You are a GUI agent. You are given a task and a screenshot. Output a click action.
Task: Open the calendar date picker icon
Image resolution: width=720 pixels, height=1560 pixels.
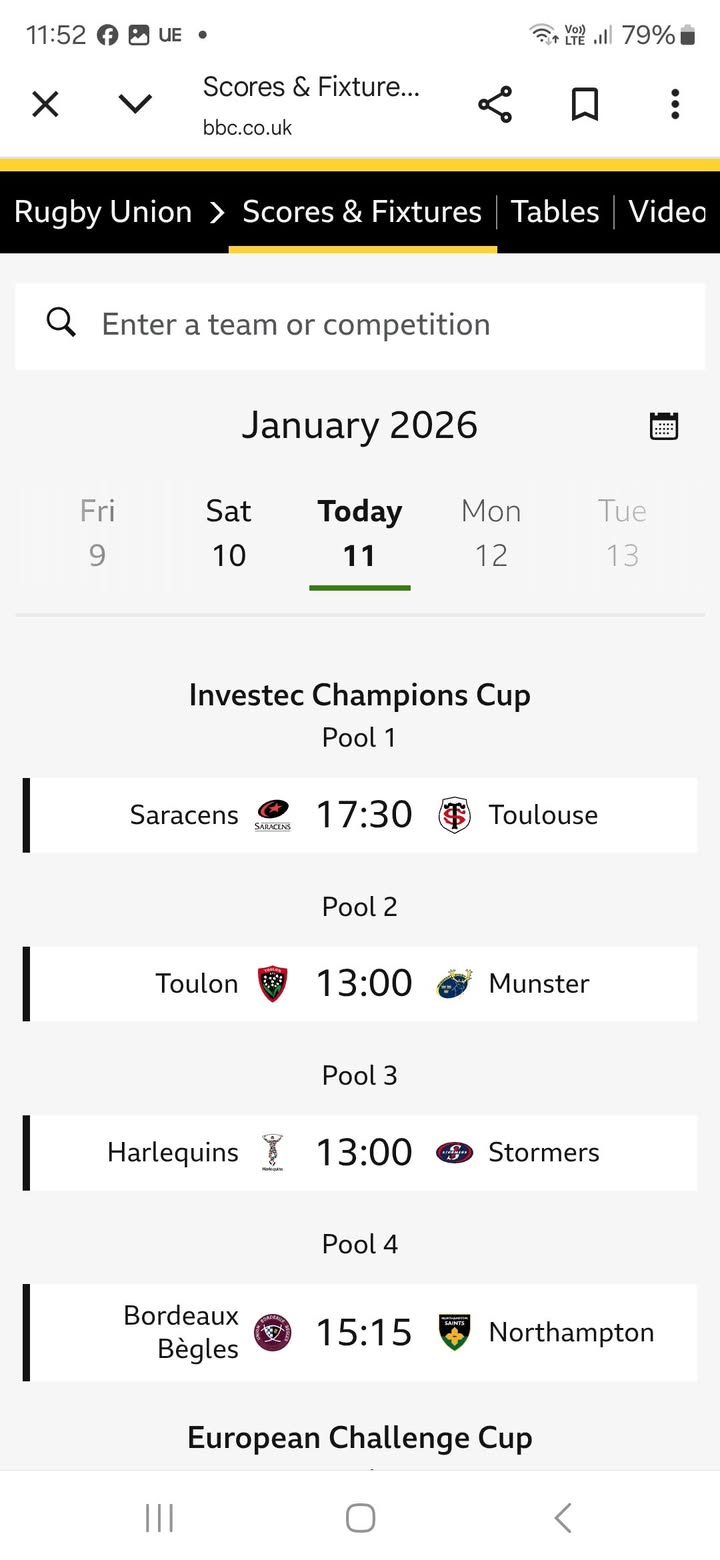pyautogui.click(x=664, y=425)
